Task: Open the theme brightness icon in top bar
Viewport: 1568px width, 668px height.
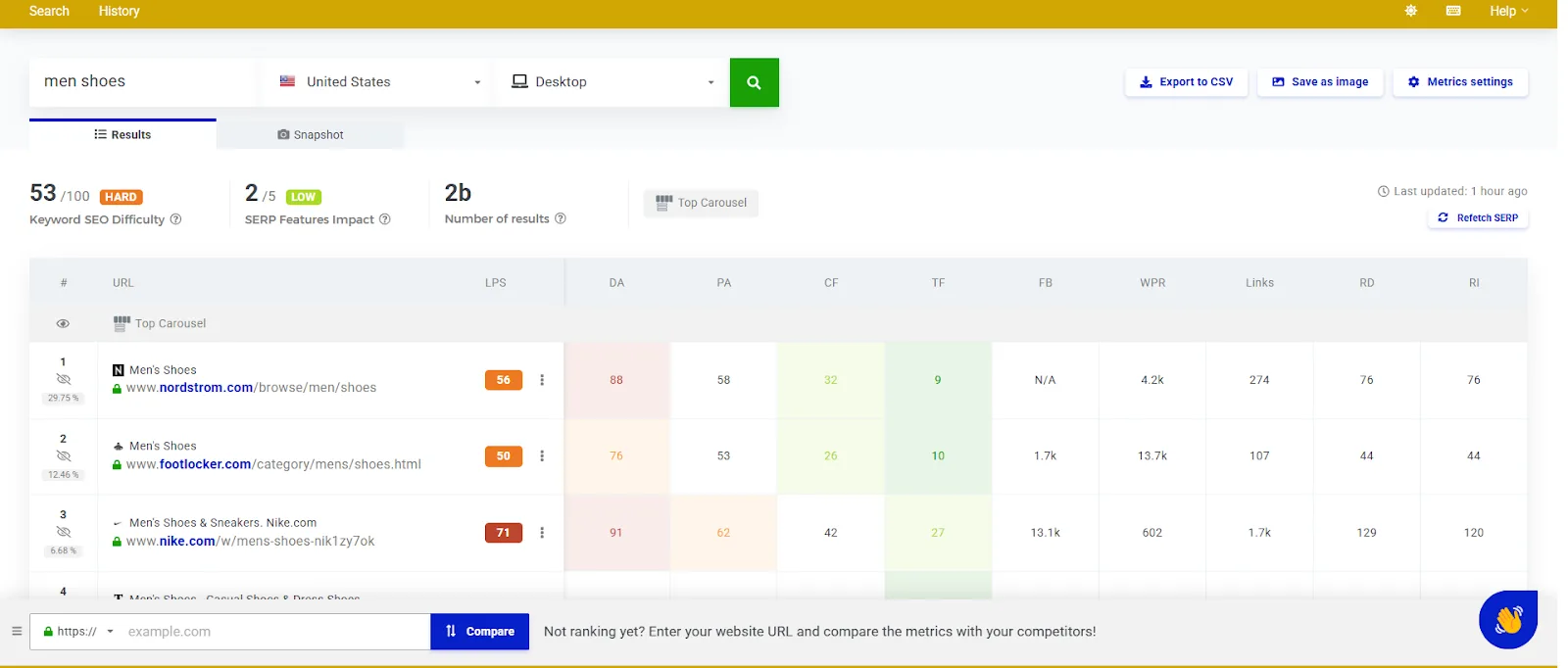Action: [1411, 11]
